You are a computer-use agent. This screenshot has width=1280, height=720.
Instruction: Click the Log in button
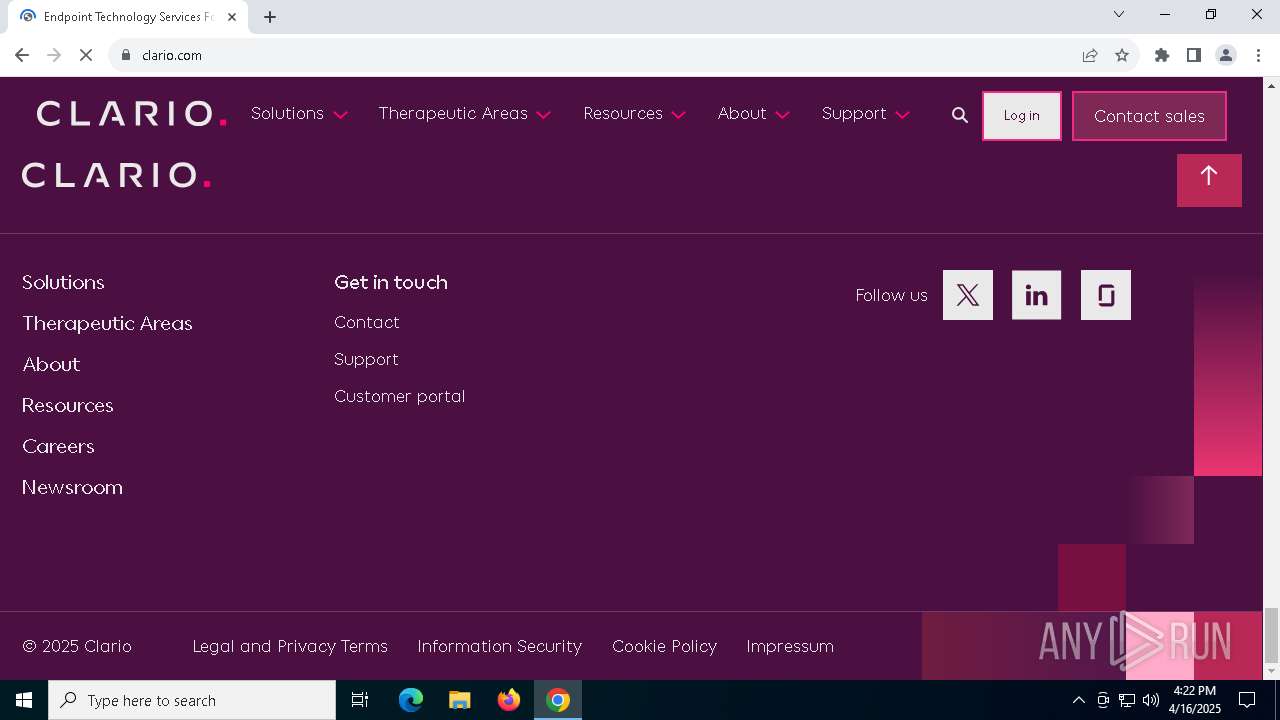click(1021, 116)
